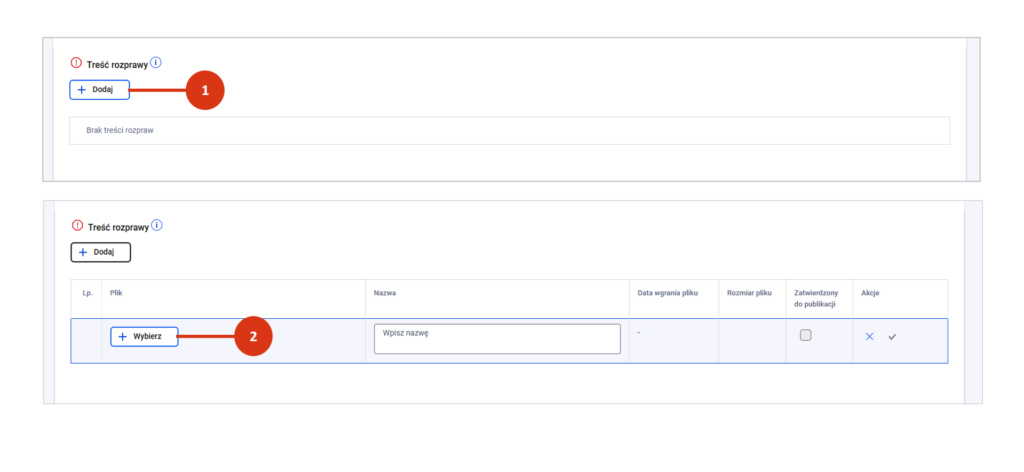
Task: Click the 'Rozmiar pliku' column header
Action: coord(750,293)
